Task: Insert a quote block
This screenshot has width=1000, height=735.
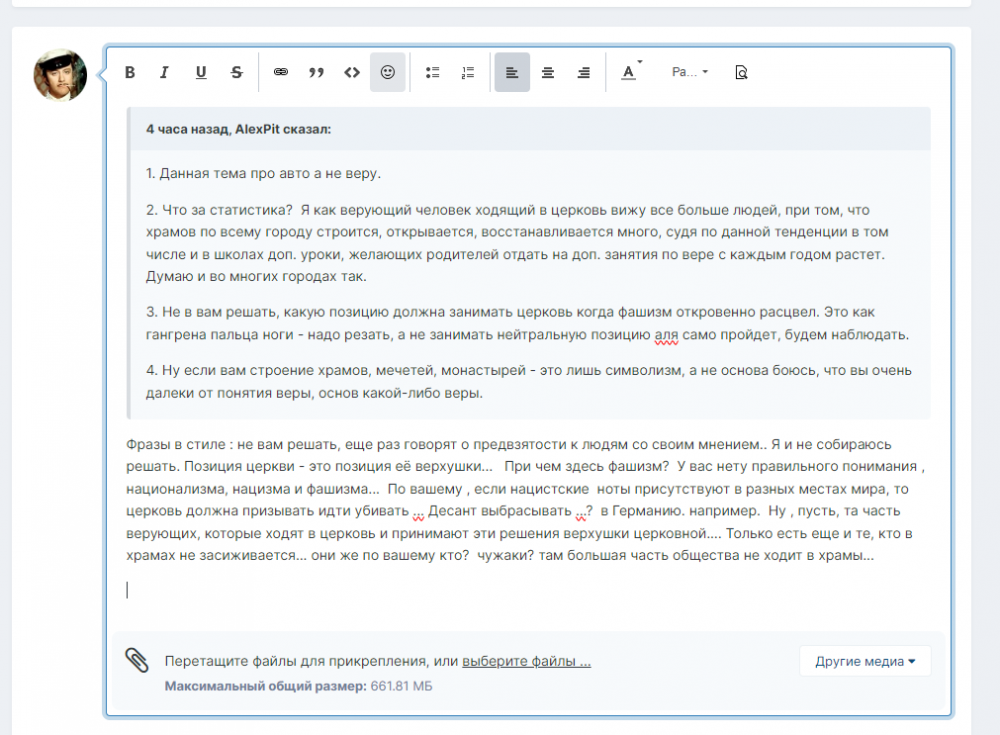Action: click(317, 72)
